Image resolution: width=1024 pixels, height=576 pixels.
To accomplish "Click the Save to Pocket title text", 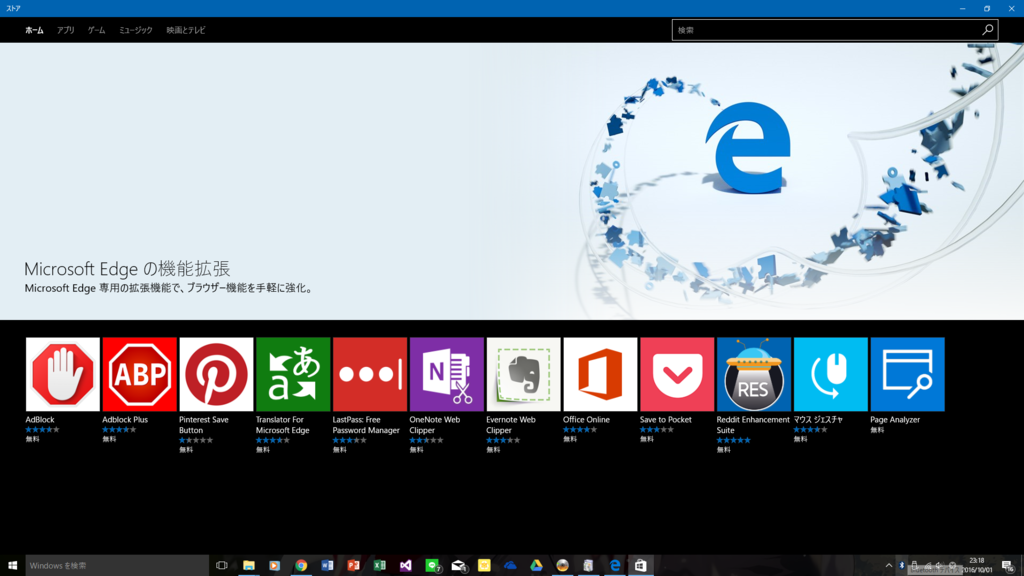I will coord(665,420).
